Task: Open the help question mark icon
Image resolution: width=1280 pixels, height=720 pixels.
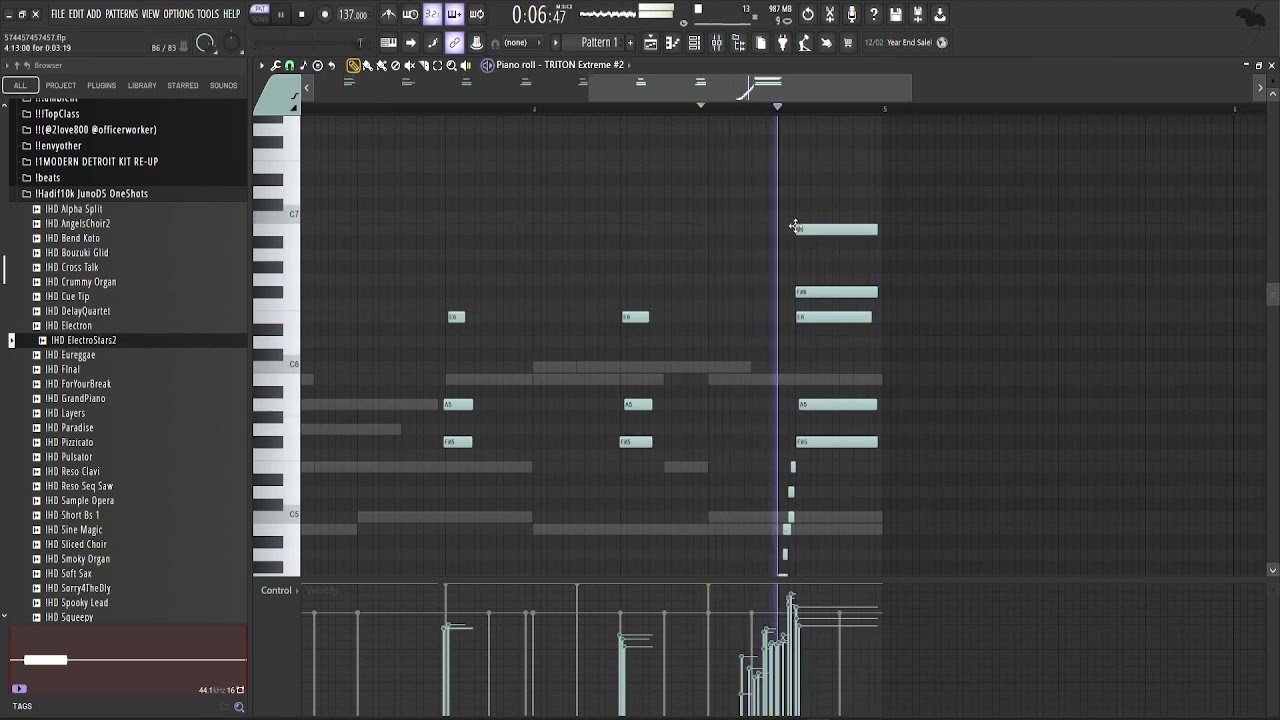Action: tap(874, 14)
